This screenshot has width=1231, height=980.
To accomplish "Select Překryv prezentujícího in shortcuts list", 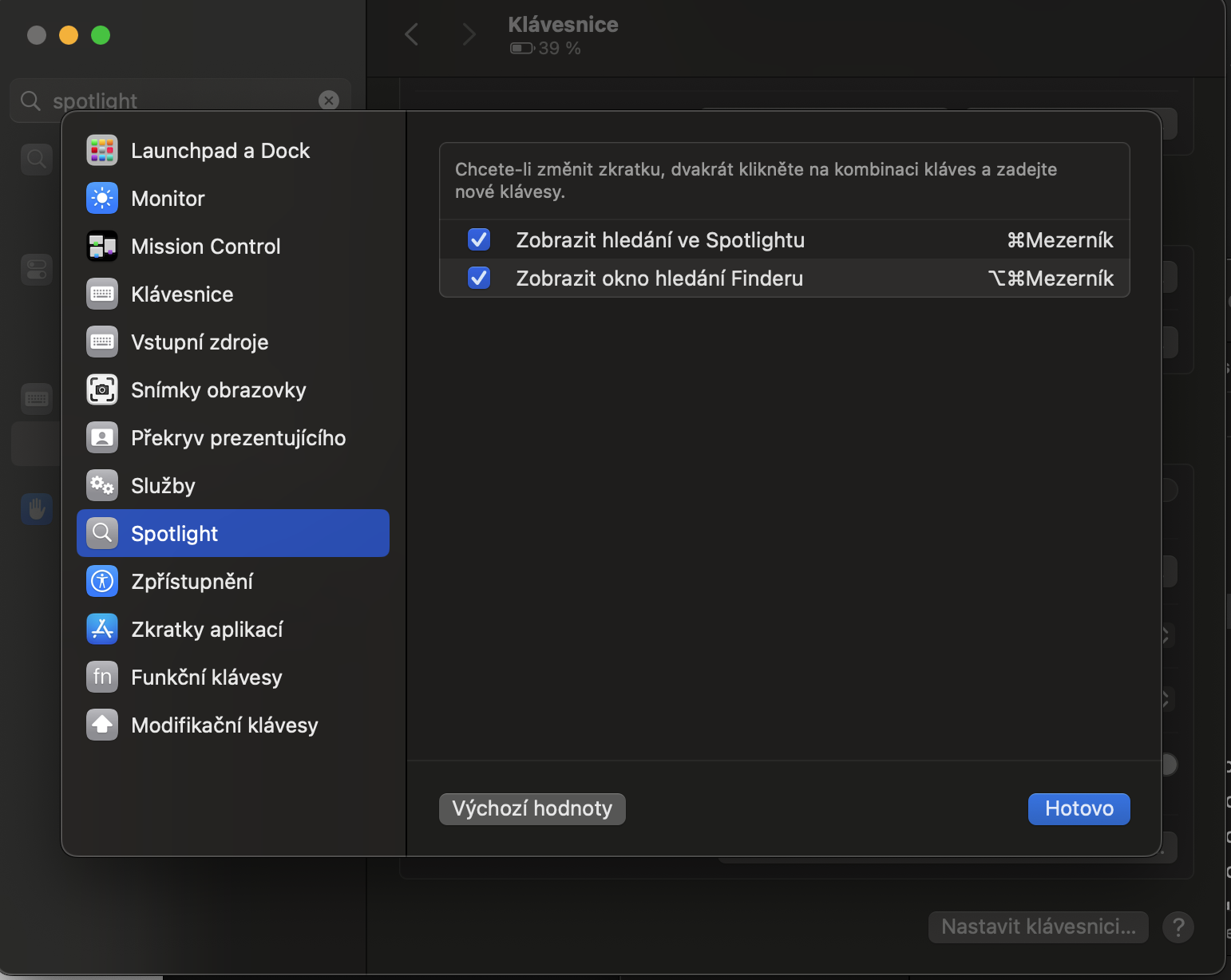I will tap(233, 438).
